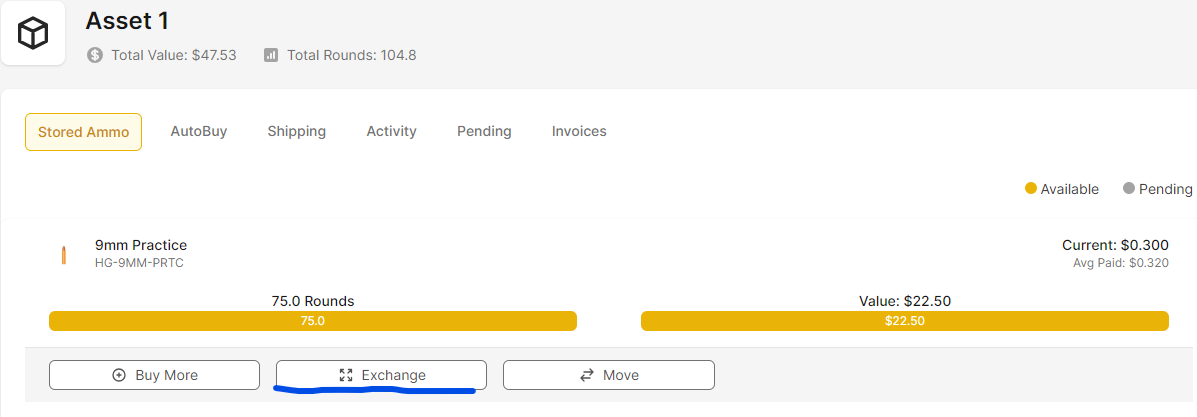Open the Shipping tab
The image size is (1197, 417).
(297, 131)
